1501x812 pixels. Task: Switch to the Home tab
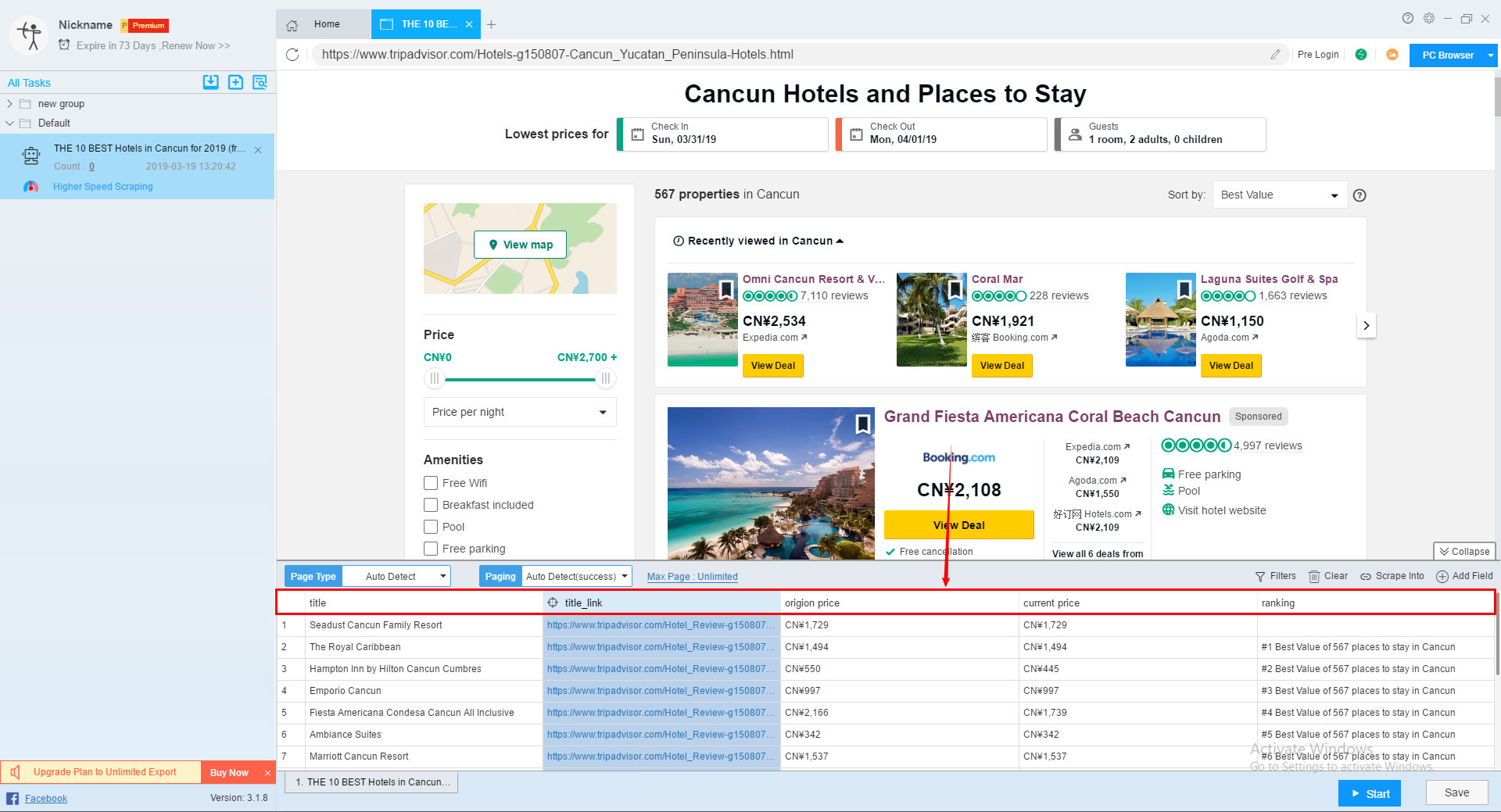coord(324,24)
